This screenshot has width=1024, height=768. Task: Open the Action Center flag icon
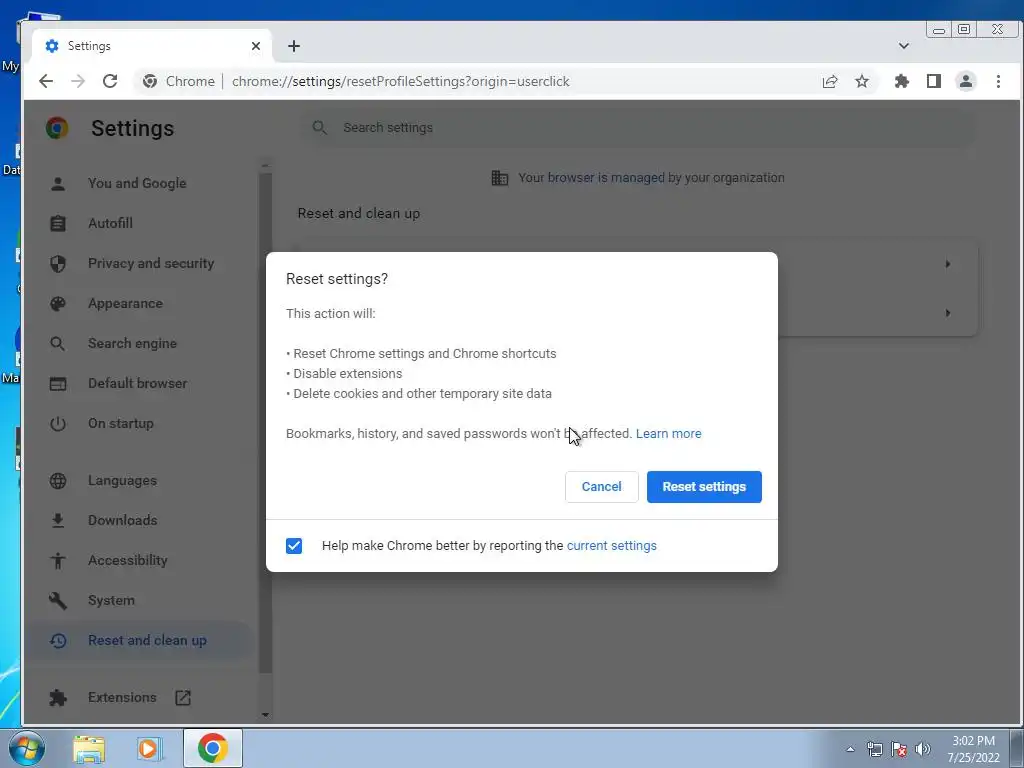899,749
